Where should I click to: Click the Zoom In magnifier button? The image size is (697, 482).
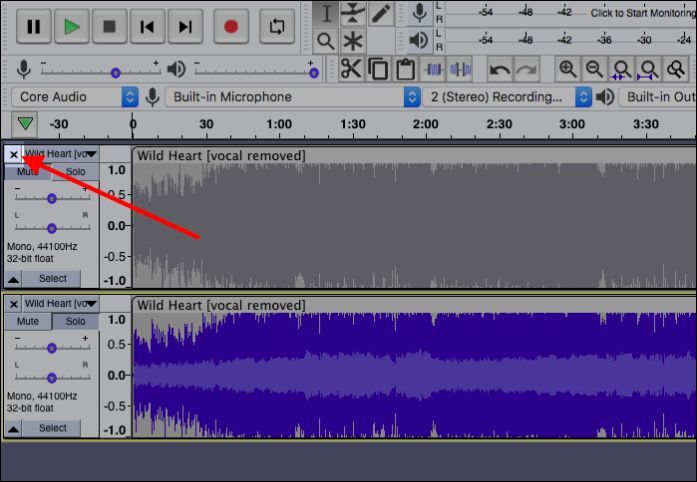568,69
